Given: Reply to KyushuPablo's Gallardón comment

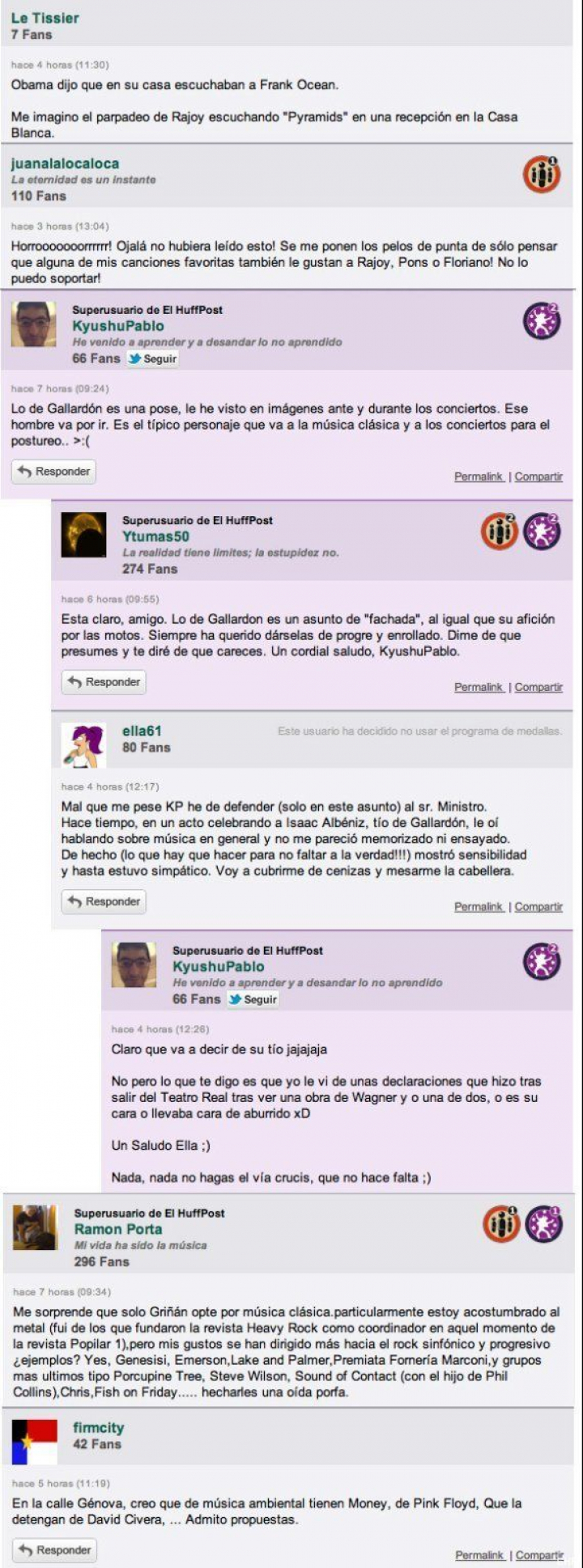Looking at the screenshot, I should pyautogui.click(x=53, y=472).
